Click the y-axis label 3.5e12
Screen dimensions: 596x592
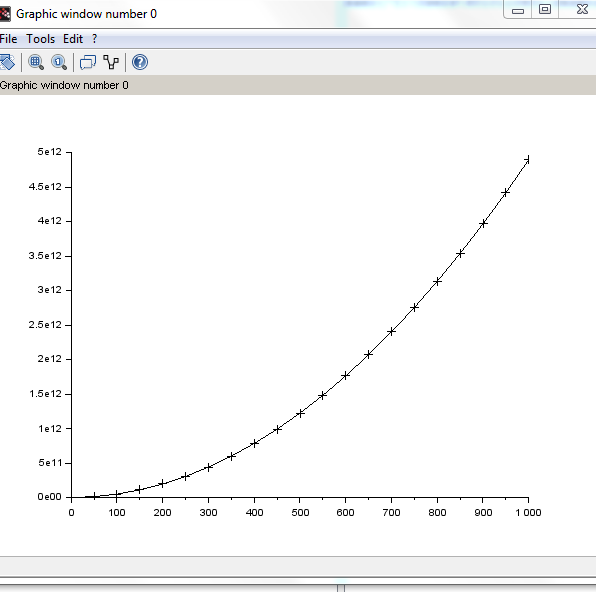pos(45,256)
